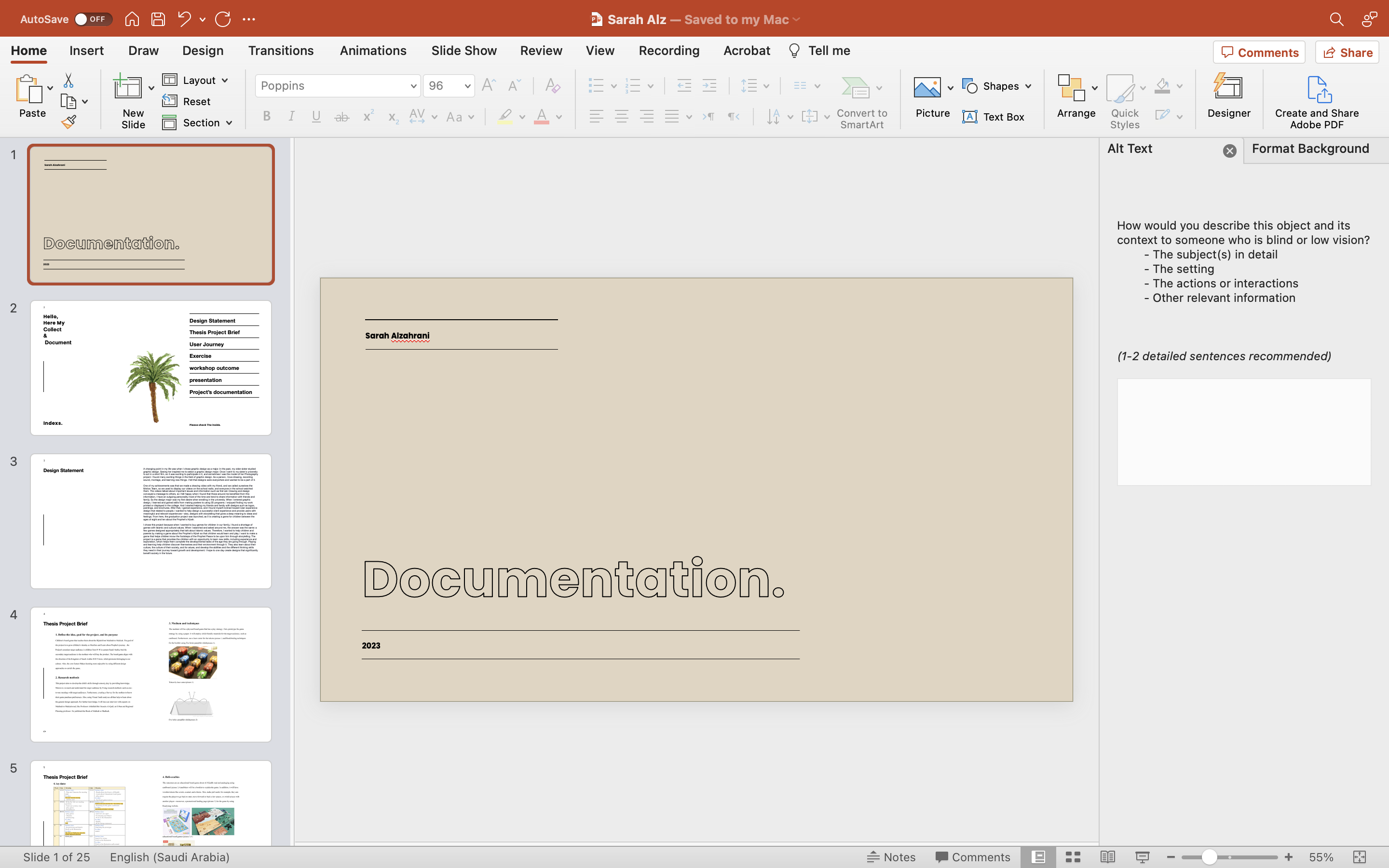Toggle Italic formatting

click(x=292, y=117)
